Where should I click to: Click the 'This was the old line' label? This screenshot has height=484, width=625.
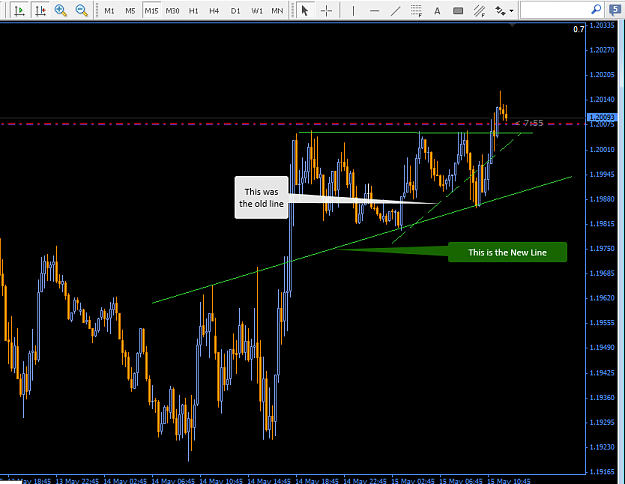(261, 197)
